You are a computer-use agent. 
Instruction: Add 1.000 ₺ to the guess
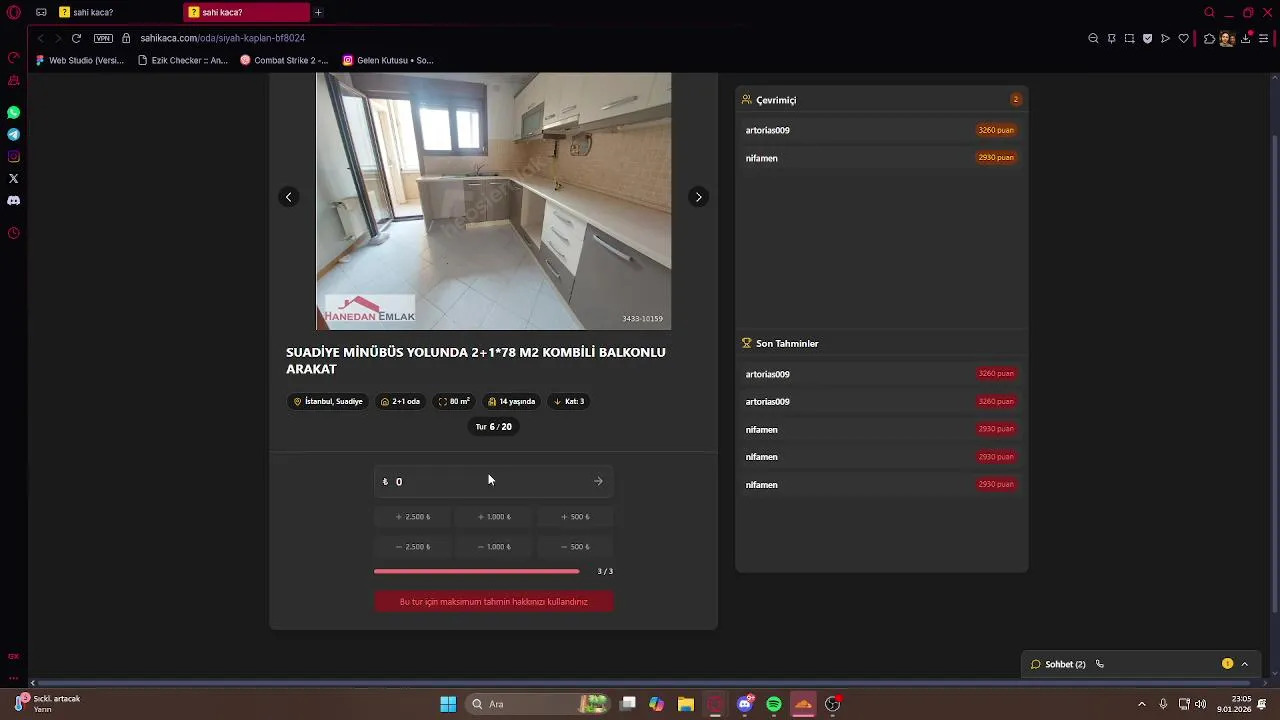point(494,517)
